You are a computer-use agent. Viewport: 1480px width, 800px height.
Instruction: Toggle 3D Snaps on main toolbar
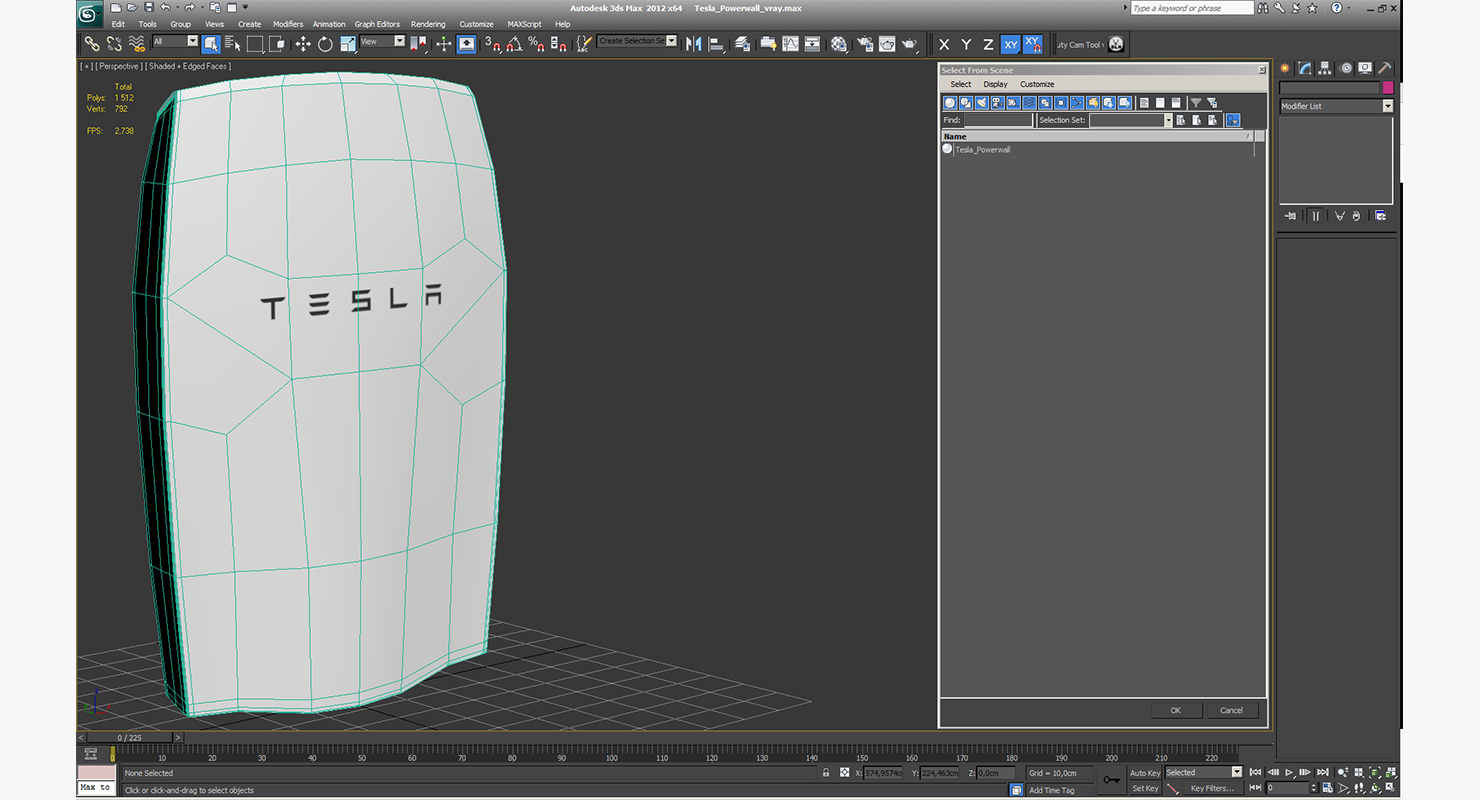point(492,44)
